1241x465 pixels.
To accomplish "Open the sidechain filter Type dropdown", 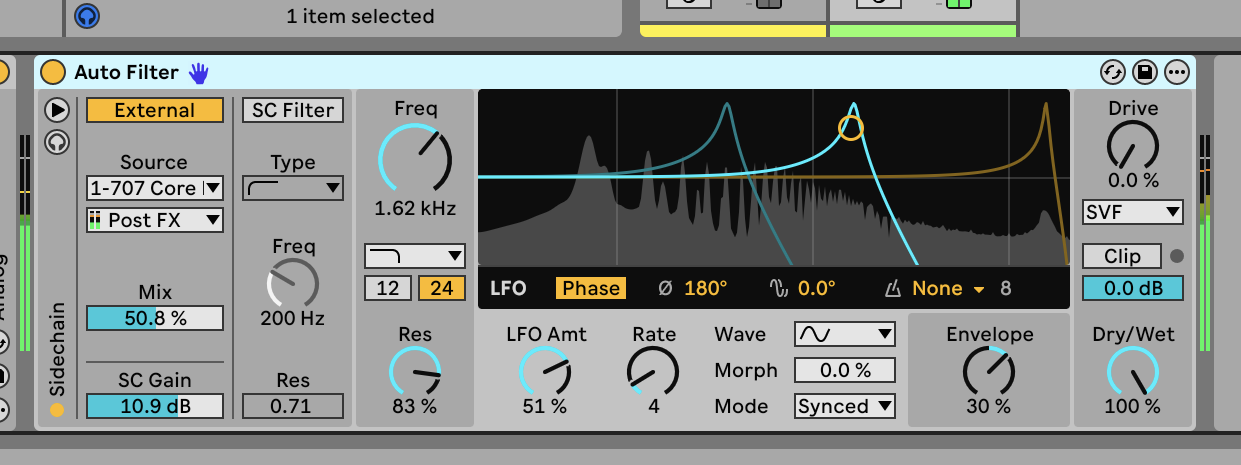I will coord(293,188).
